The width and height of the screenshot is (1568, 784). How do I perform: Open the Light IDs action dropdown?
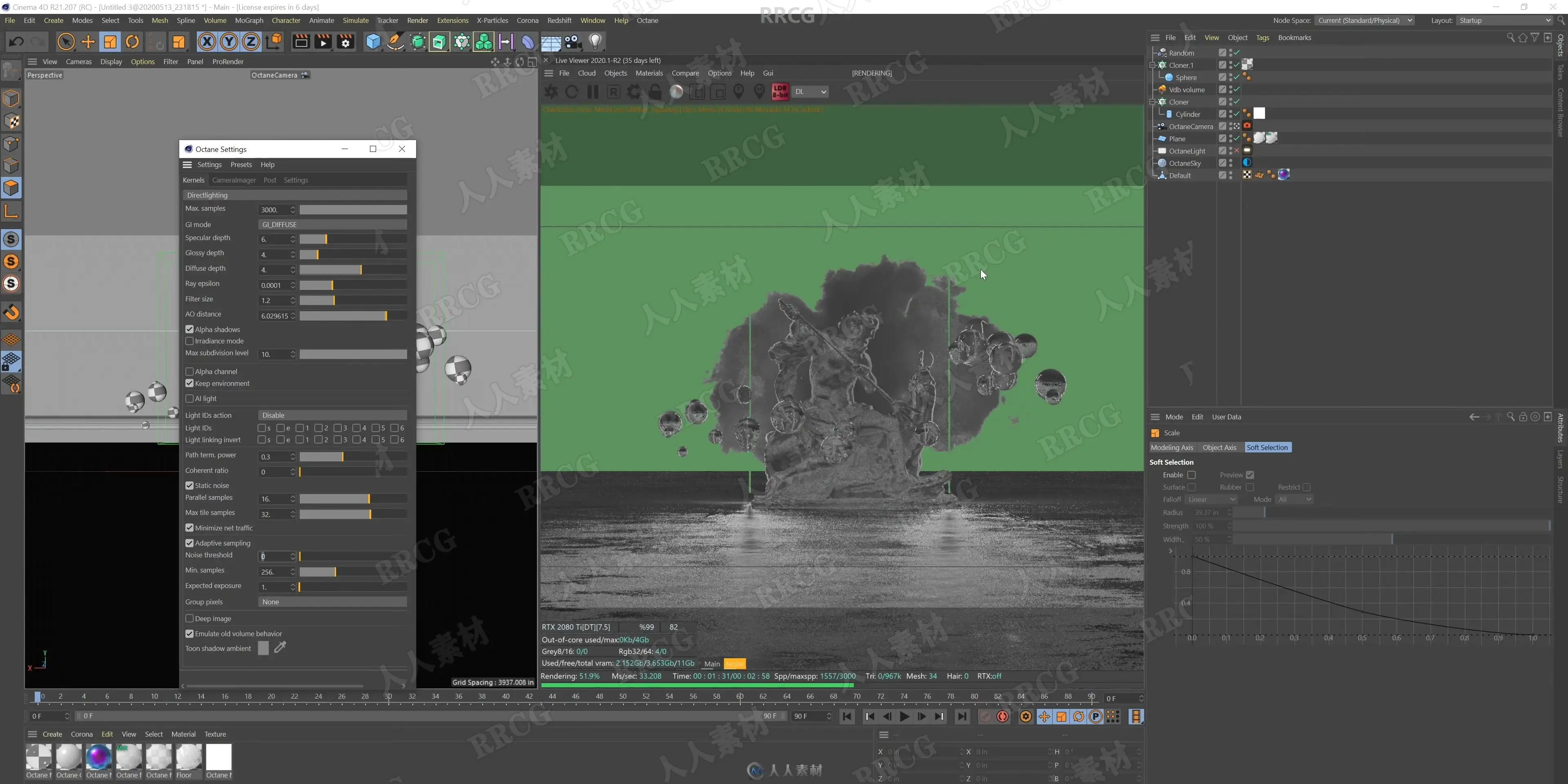tap(332, 415)
